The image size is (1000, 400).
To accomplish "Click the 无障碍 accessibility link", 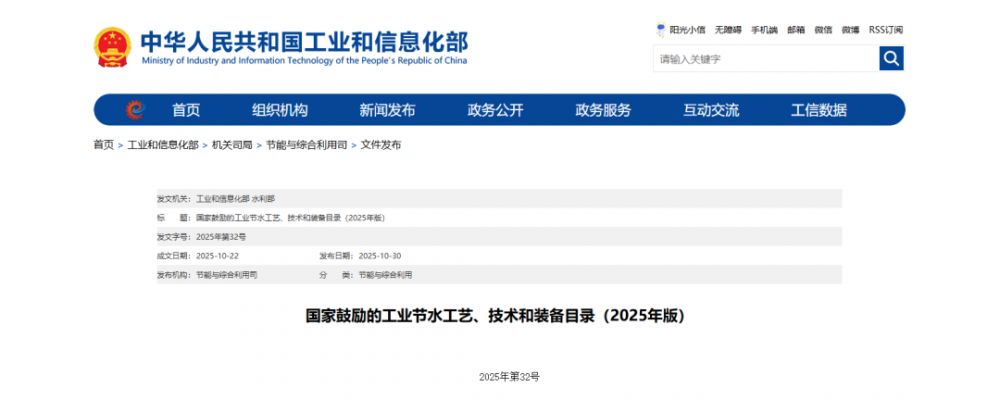I will pos(729,30).
